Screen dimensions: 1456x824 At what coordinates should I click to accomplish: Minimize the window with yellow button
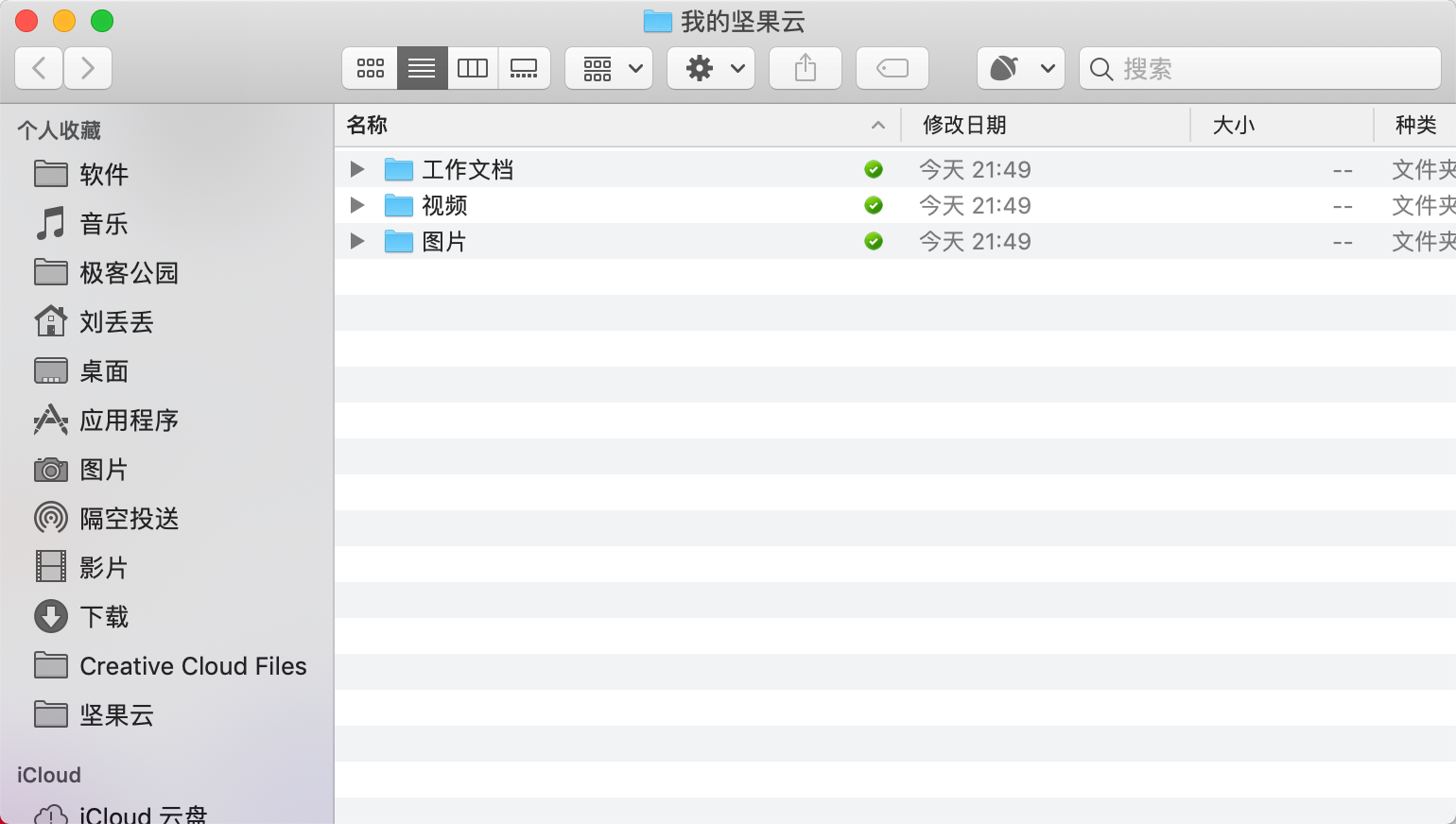[64, 21]
